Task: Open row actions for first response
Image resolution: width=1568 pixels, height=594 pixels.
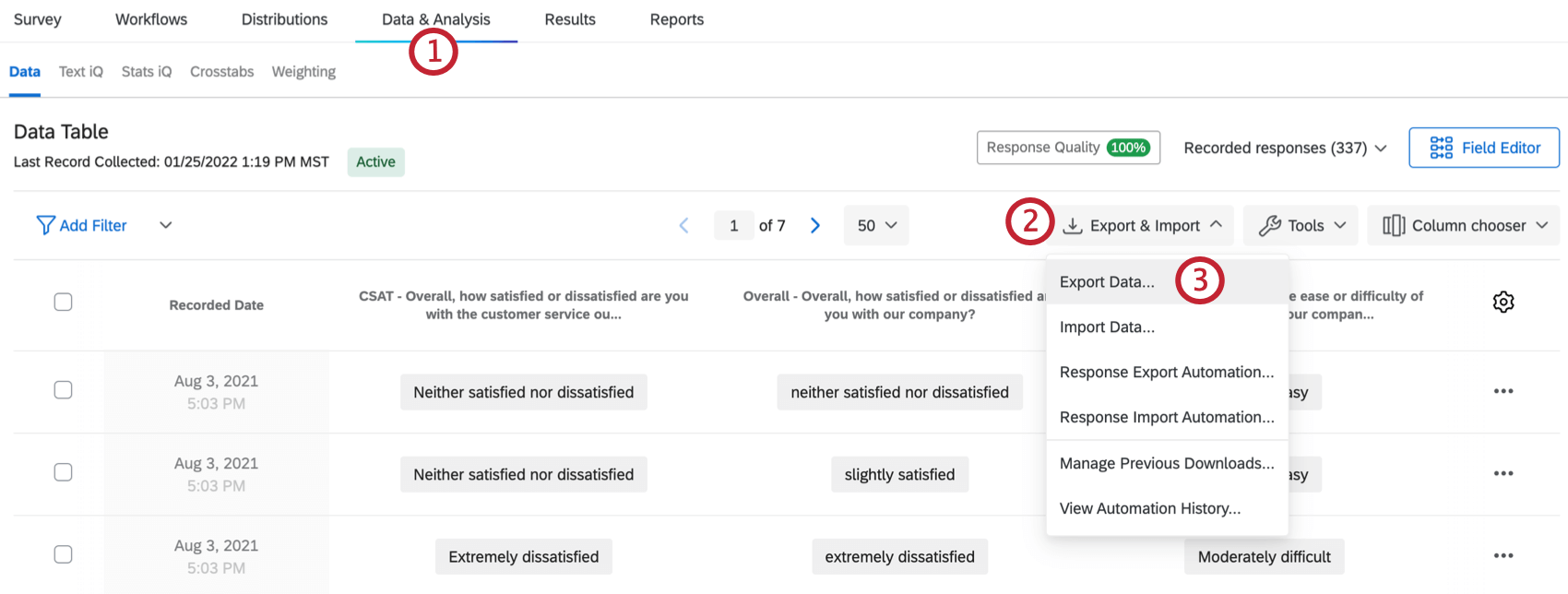Action: click(x=1503, y=391)
